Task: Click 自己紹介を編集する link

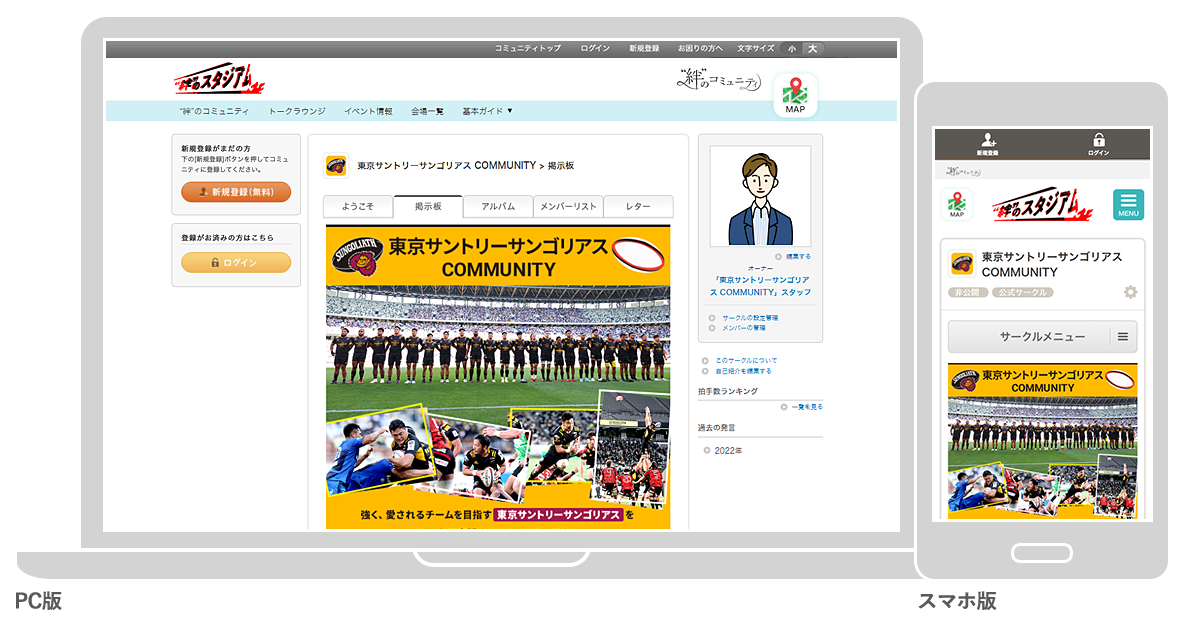Action: pyautogui.click(x=743, y=371)
